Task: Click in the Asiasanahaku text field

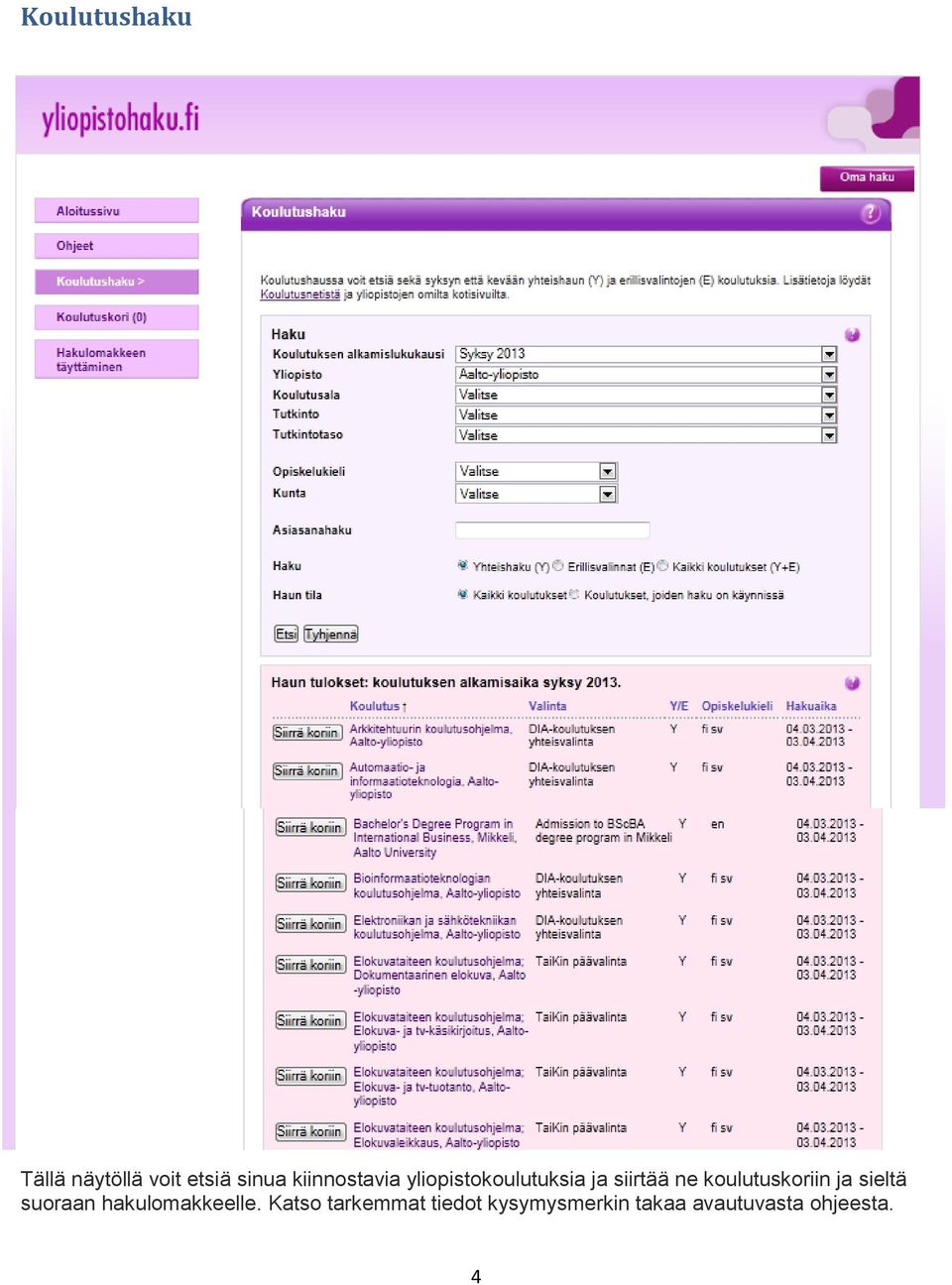Action: click(552, 530)
